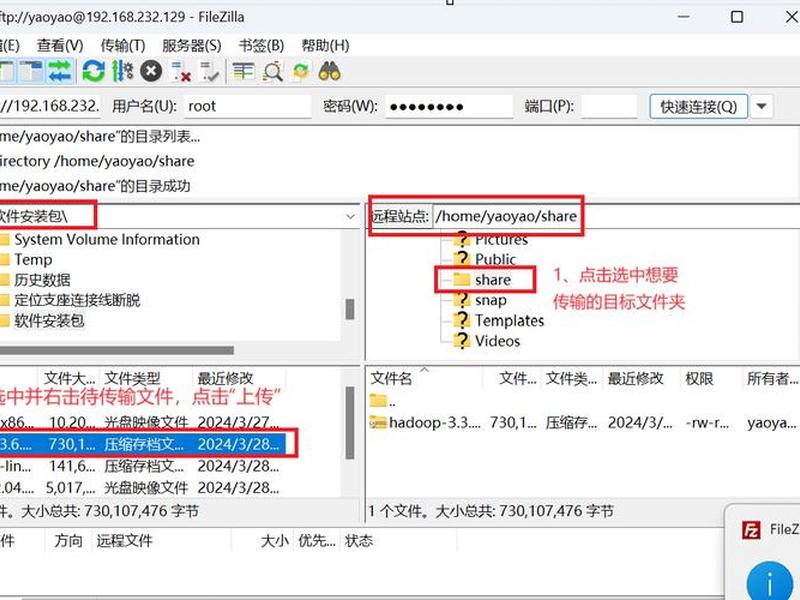Screen dimensions: 800x600
Task: Click the parent directory .. folder icon
Action: [378, 401]
